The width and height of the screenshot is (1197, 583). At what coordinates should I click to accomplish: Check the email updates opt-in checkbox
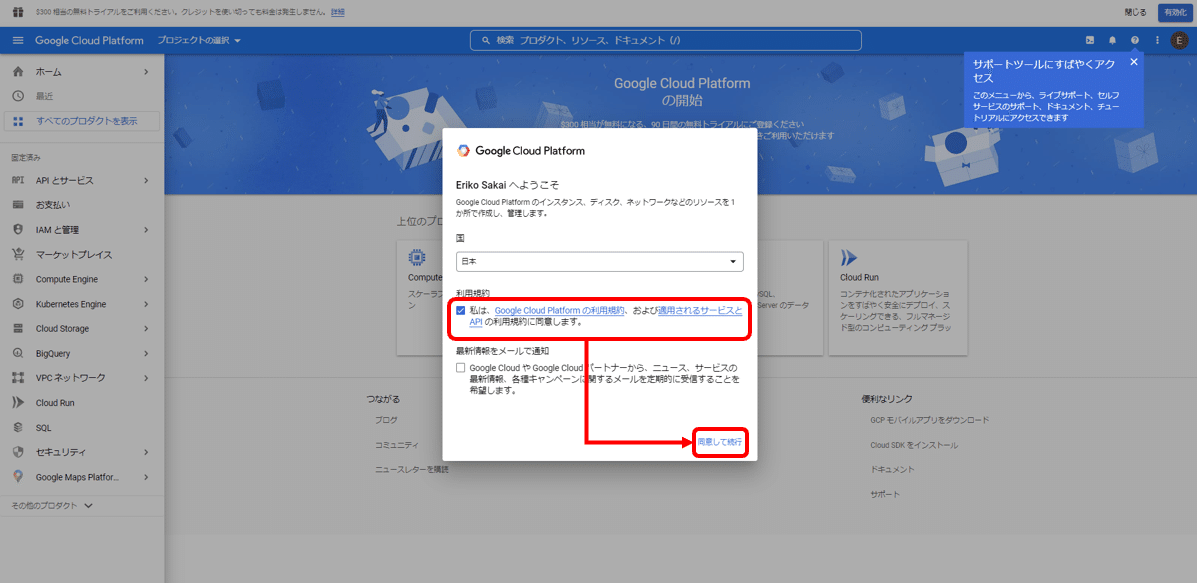point(460,367)
